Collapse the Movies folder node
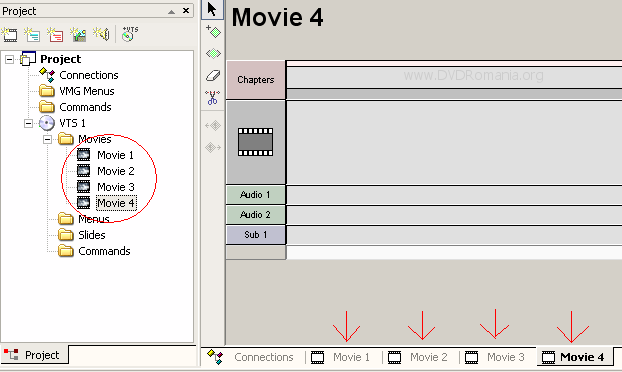Screen dimensions: 622x372 tap(48, 139)
